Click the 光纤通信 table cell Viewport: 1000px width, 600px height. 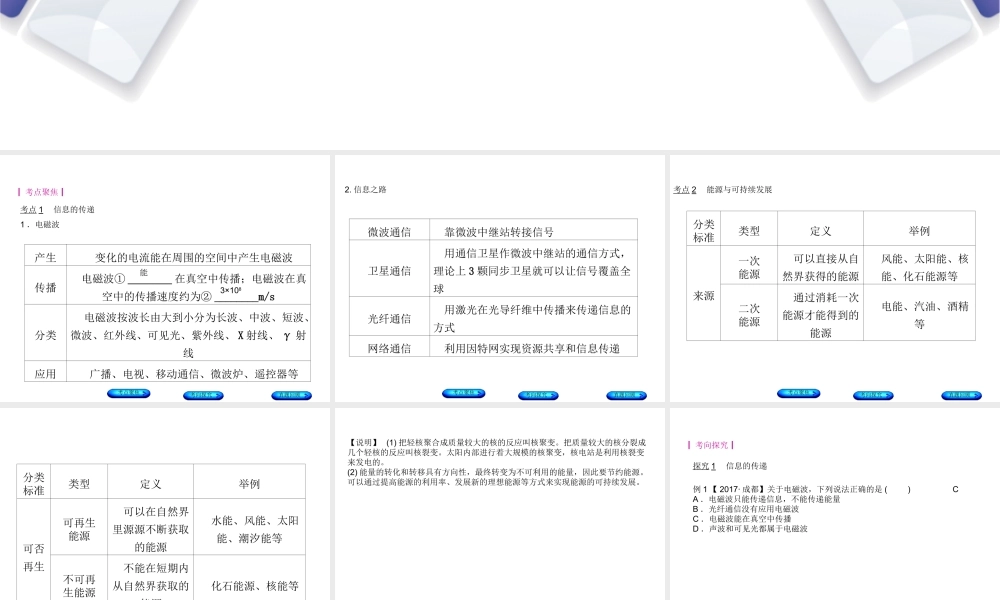tap(389, 318)
